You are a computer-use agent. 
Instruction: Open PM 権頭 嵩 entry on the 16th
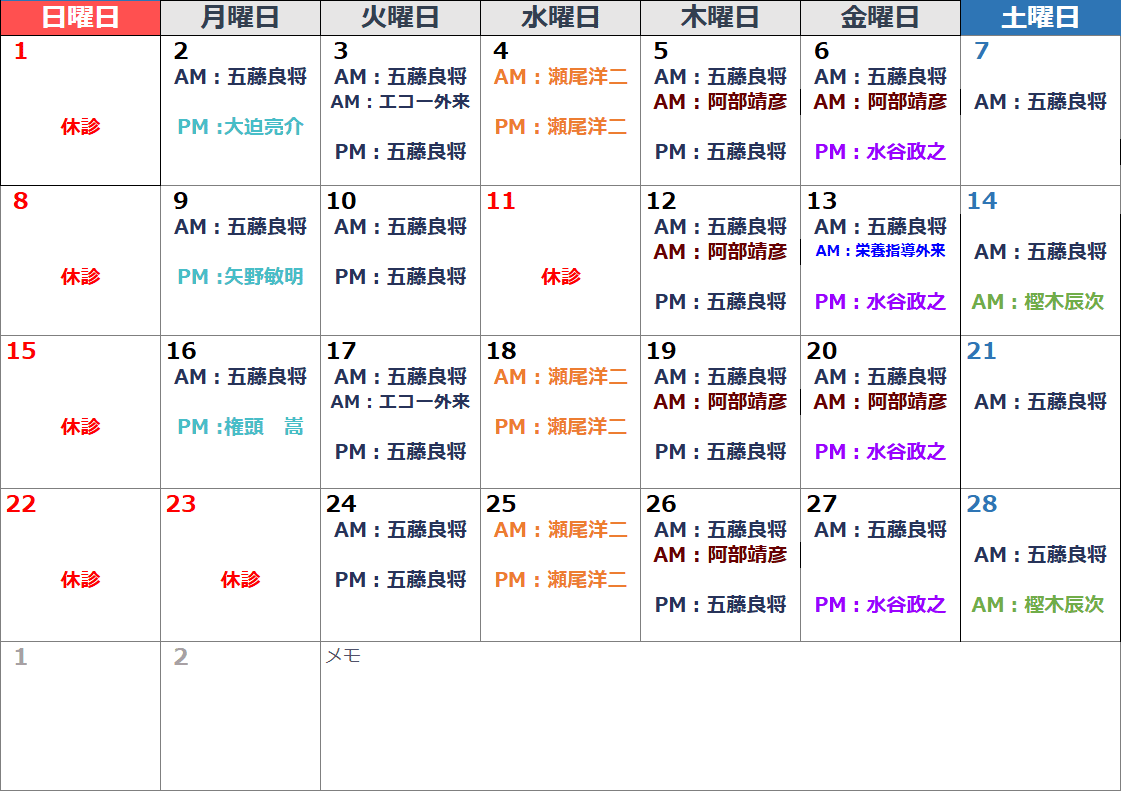[240, 427]
